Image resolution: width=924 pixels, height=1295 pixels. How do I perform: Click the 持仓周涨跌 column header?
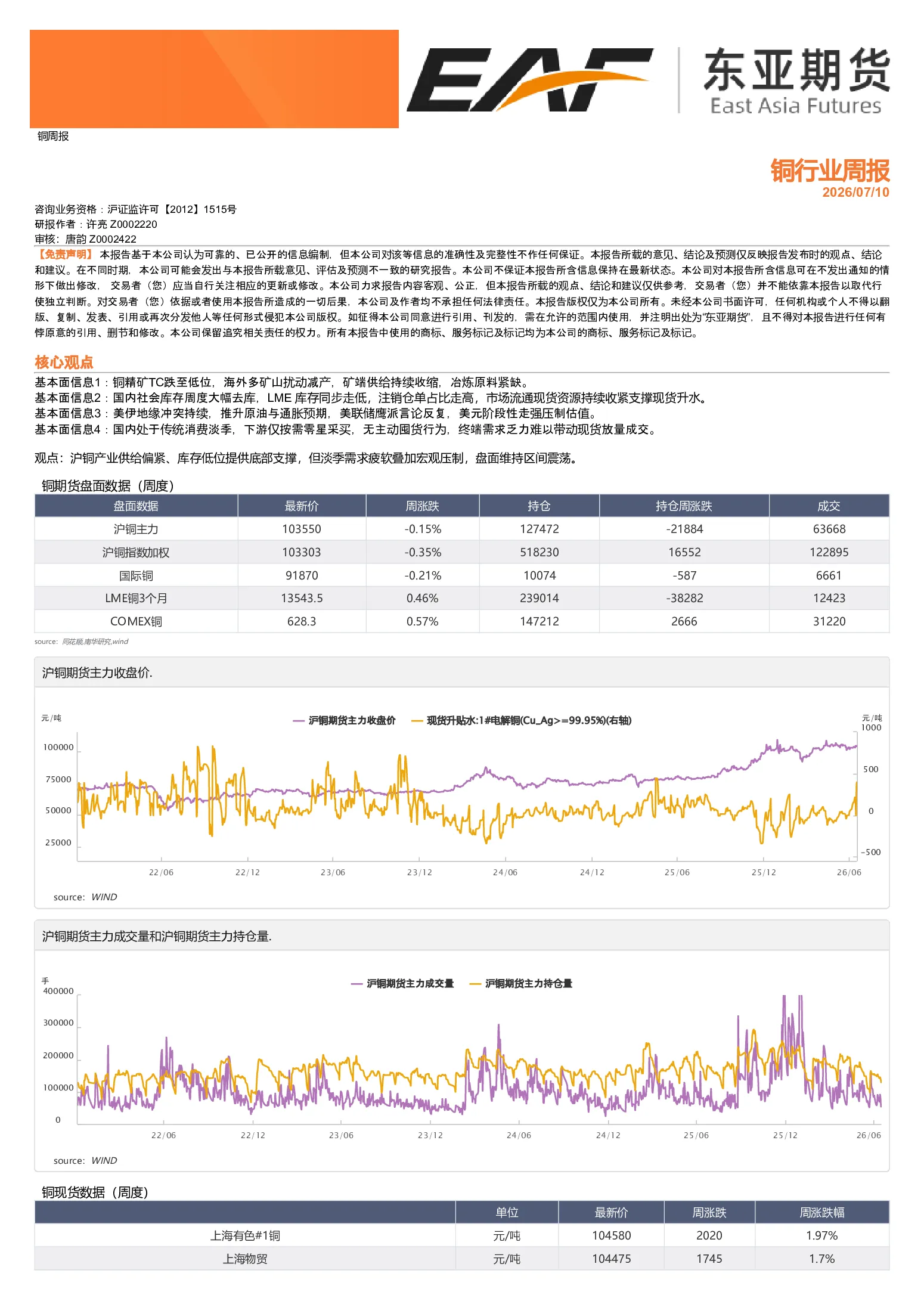point(684,506)
